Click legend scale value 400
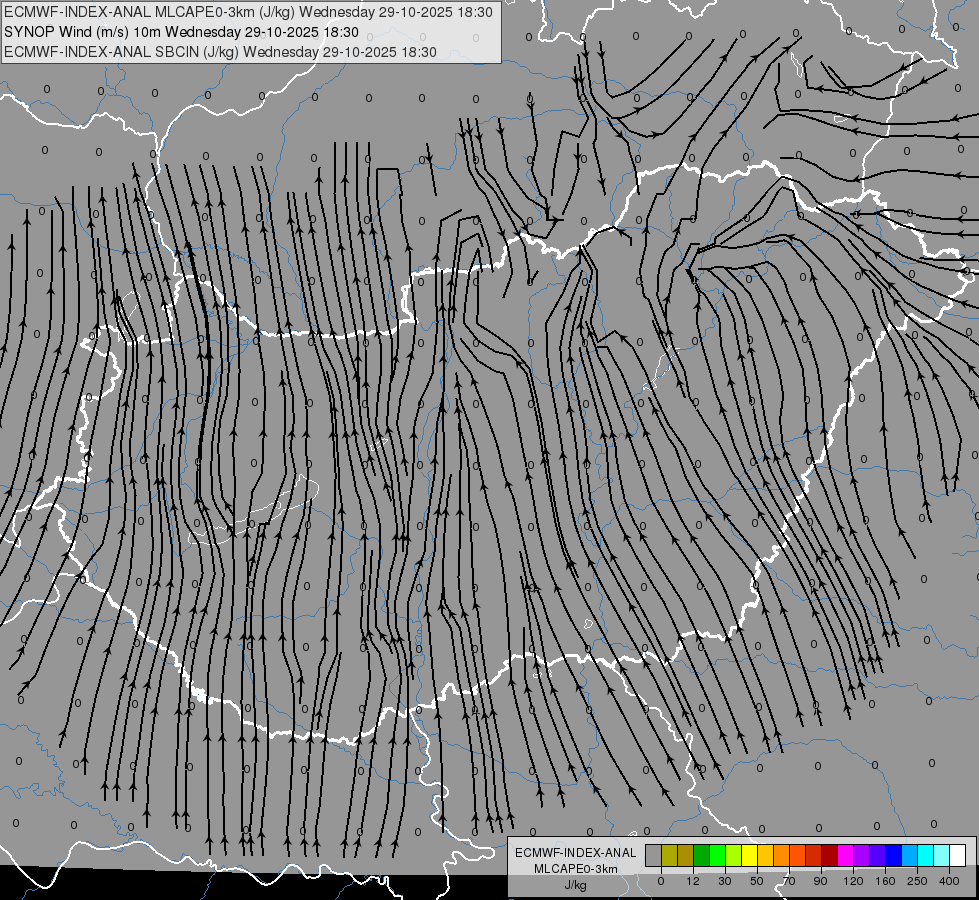The image size is (979, 900). pyautogui.click(x=949, y=881)
